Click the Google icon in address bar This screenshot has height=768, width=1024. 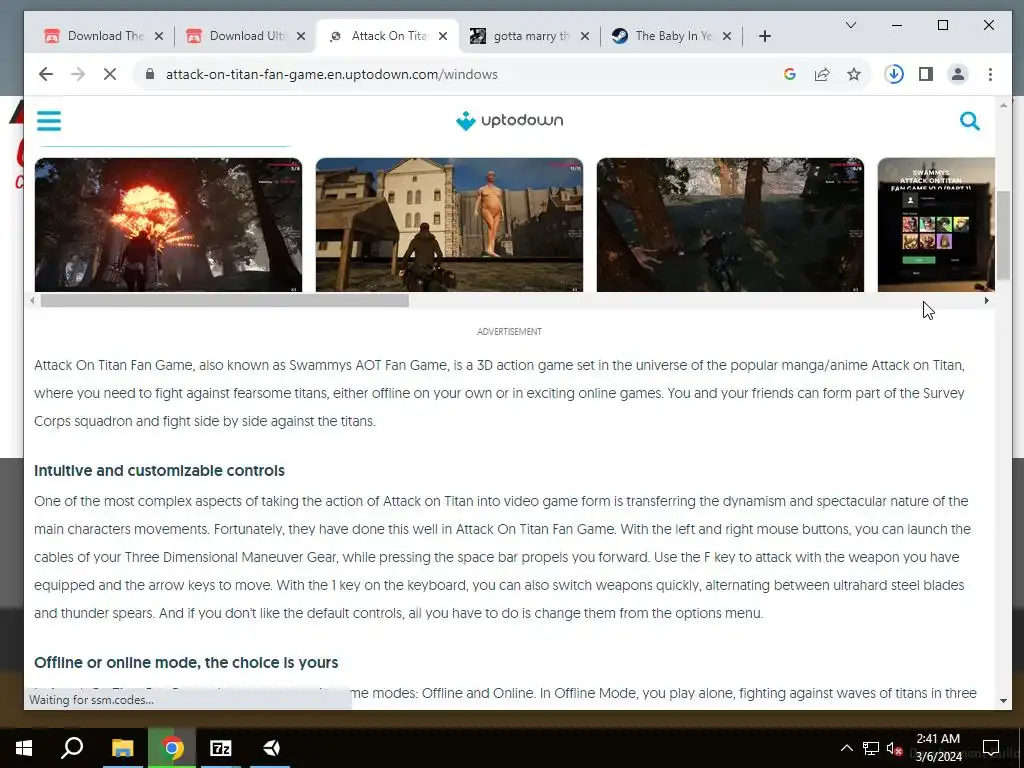[x=790, y=74]
